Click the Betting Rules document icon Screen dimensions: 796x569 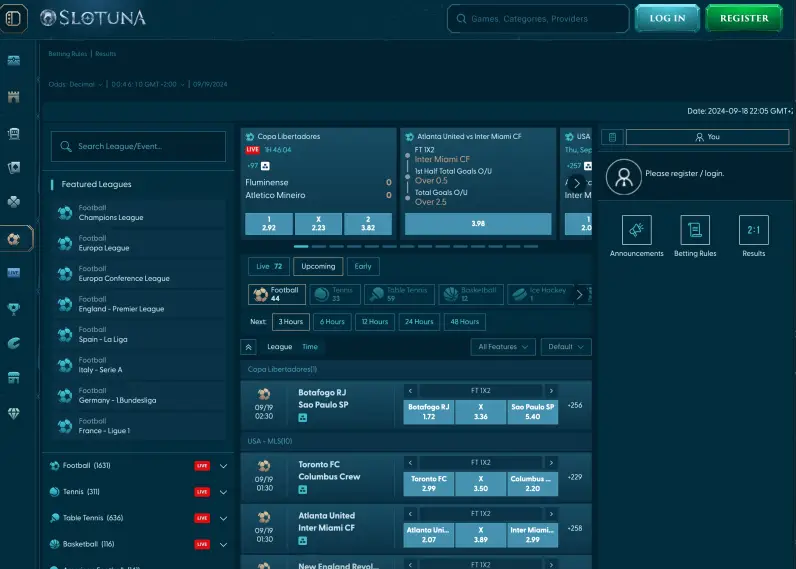tap(694, 231)
